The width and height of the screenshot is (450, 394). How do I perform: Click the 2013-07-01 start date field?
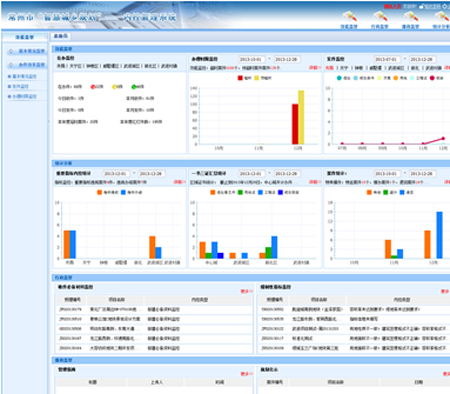pos(386,59)
